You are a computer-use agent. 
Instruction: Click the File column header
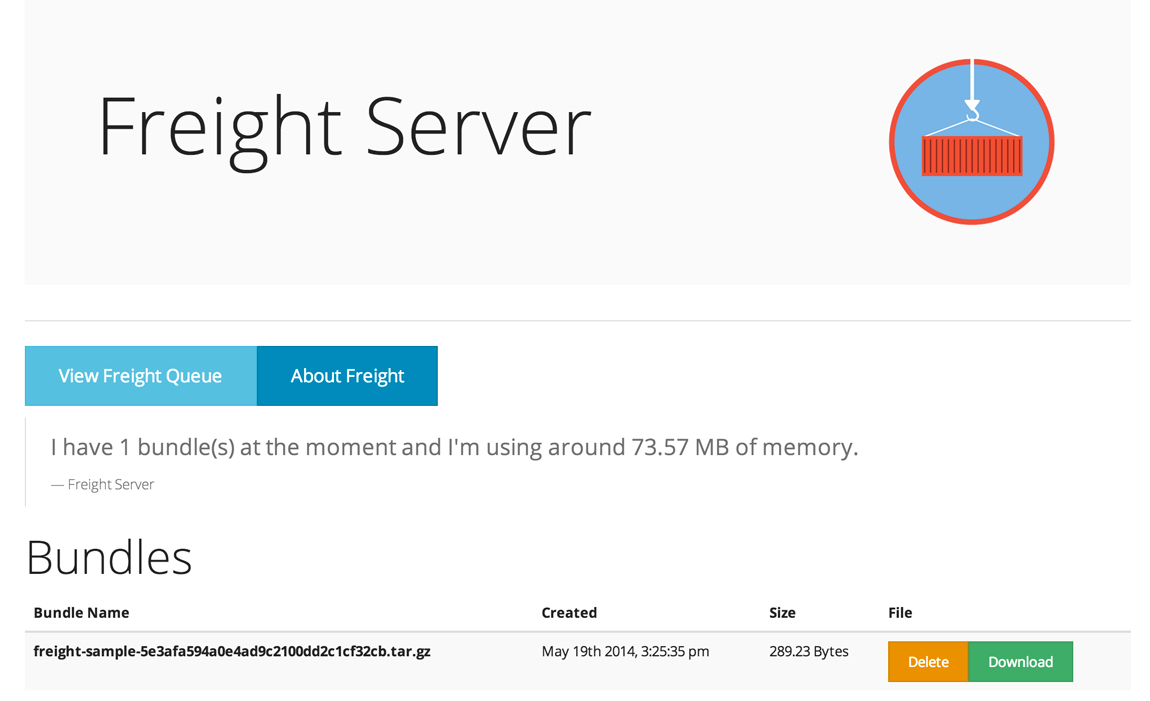[x=900, y=613]
